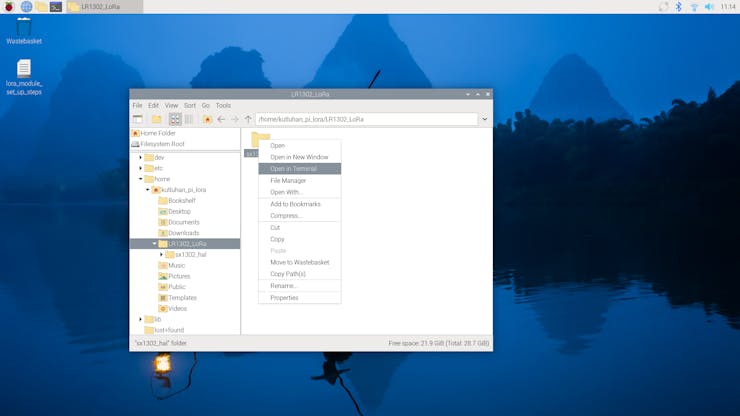This screenshot has height=416, width=740.
Task: Launch the terminal from the taskbar
Action: tap(56, 7)
